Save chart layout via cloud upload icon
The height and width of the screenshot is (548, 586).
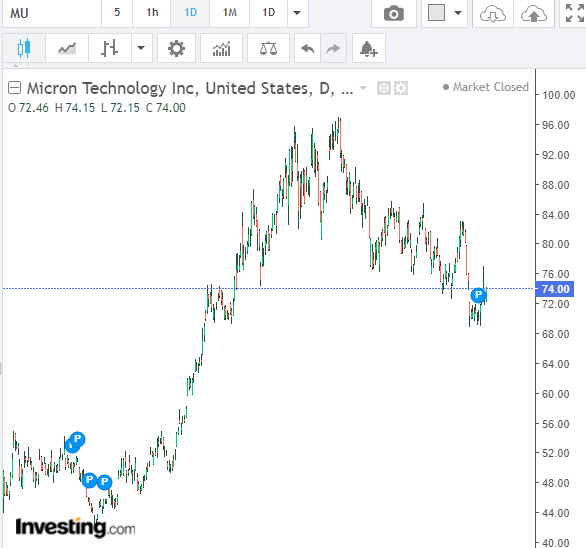point(534,13)
